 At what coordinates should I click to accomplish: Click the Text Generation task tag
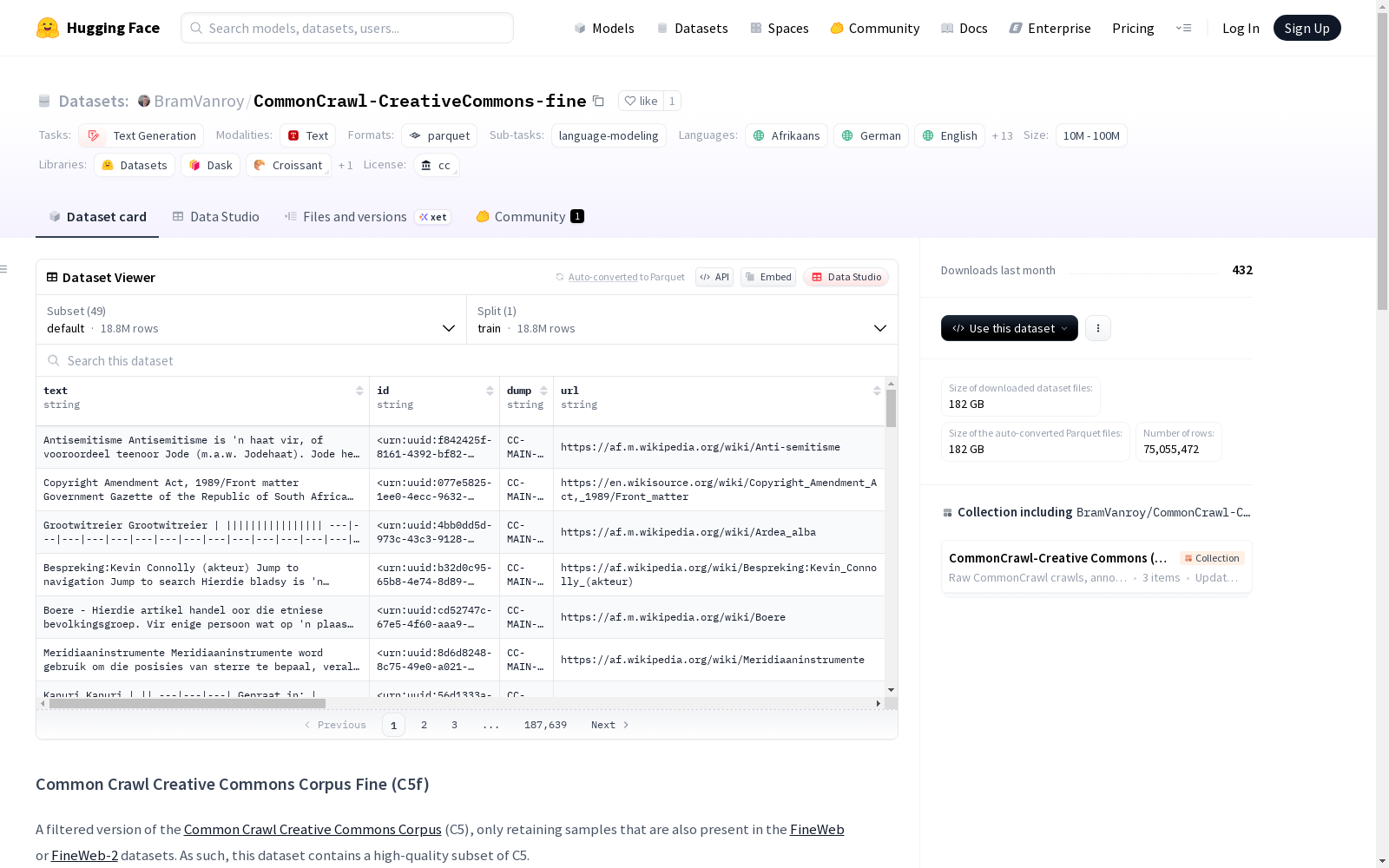[x=142, y=135]
